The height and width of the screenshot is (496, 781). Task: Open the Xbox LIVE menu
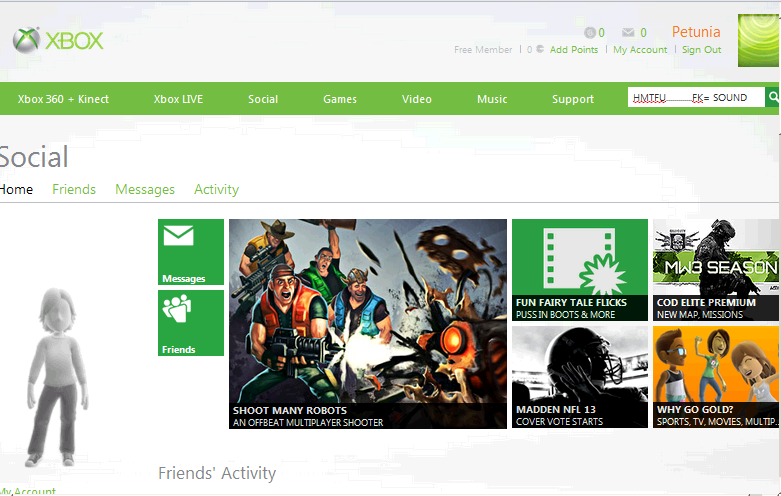(178, 99)
